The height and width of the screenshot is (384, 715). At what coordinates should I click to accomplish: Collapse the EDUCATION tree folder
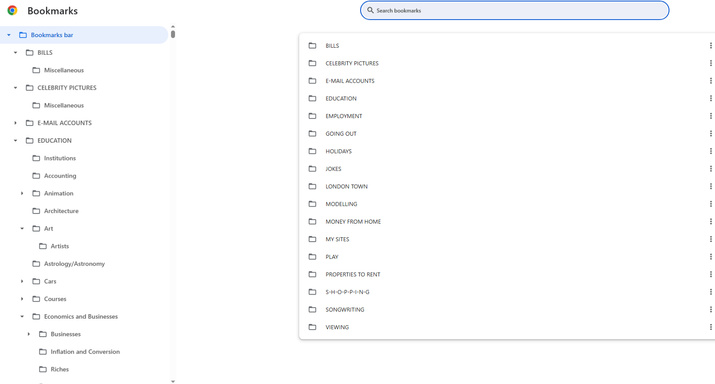coord(16,140)
